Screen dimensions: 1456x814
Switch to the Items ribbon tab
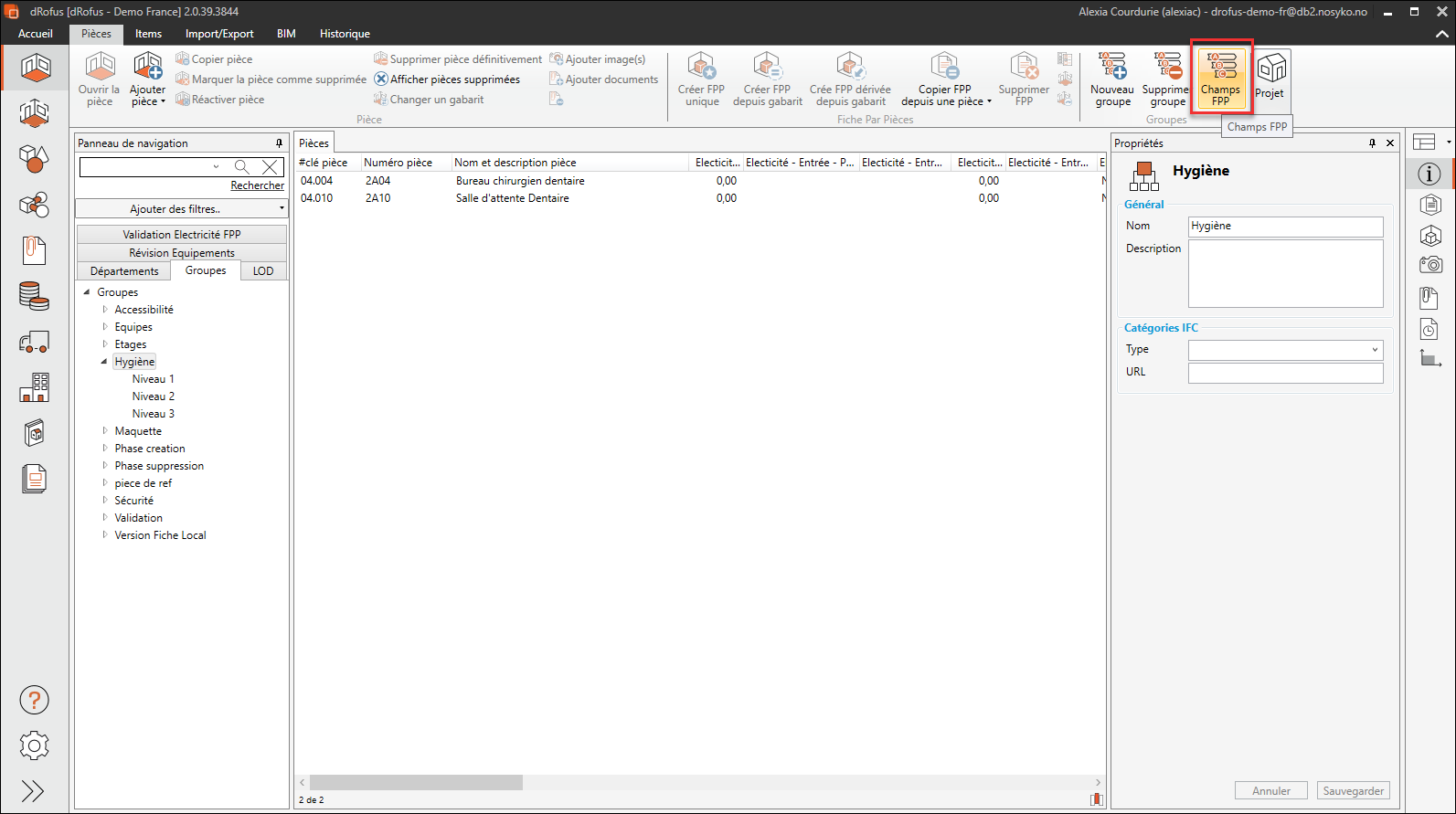148,34
